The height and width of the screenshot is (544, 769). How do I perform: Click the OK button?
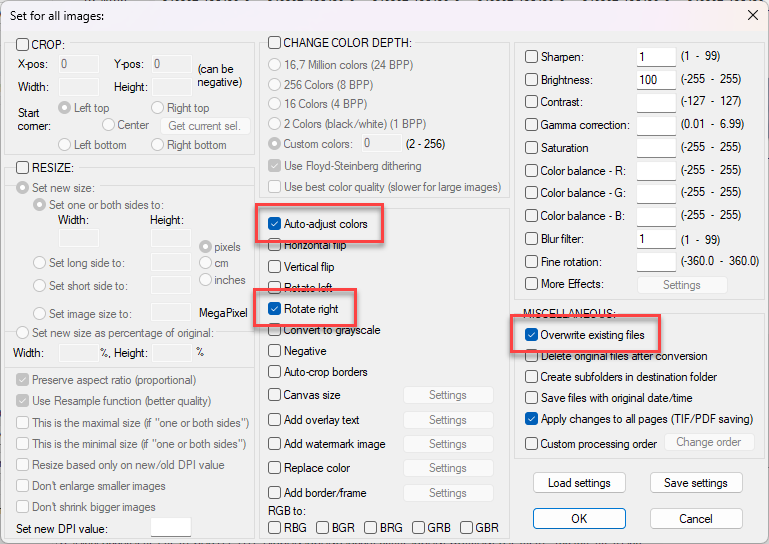click(579, 519)
